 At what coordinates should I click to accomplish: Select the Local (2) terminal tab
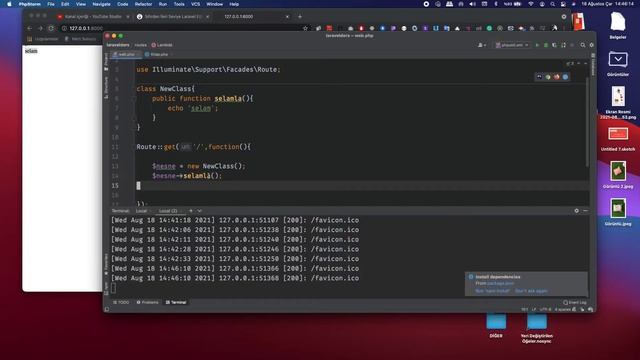pos(168,211)
